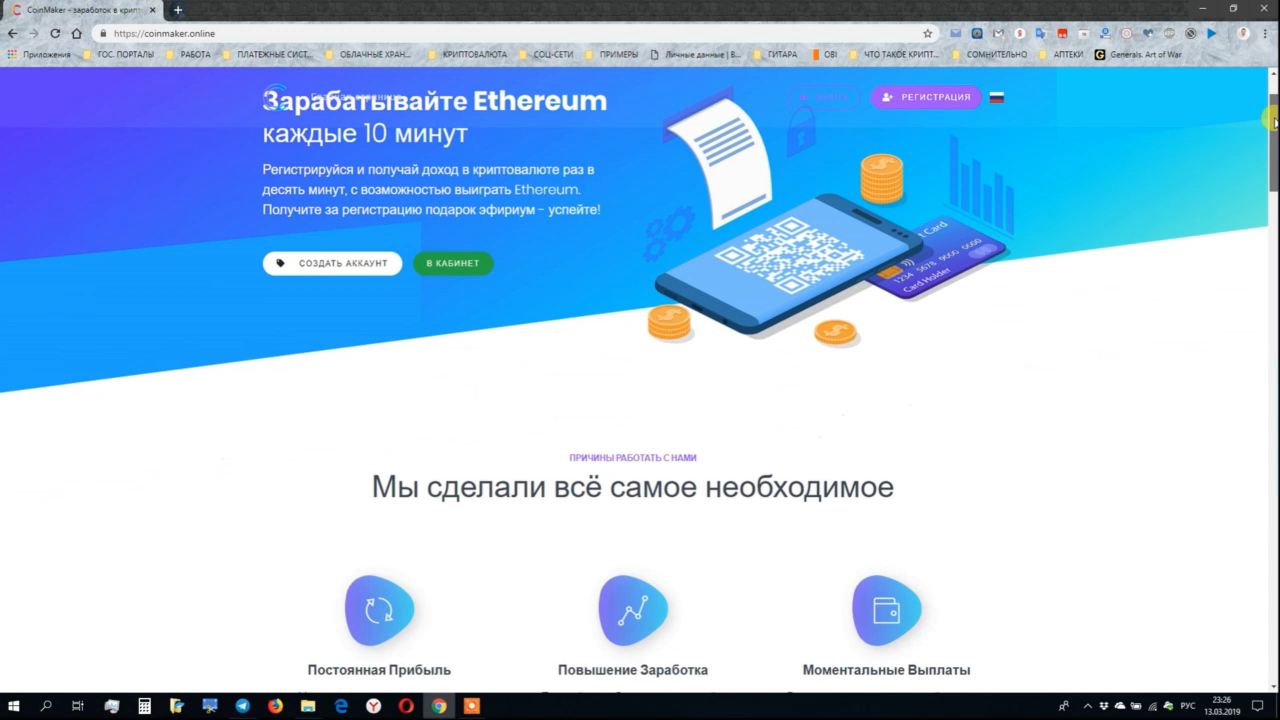The image size is (1280, 720).
Task: Open the Generals. Art of War bookmark
Action: (1139, 54)
